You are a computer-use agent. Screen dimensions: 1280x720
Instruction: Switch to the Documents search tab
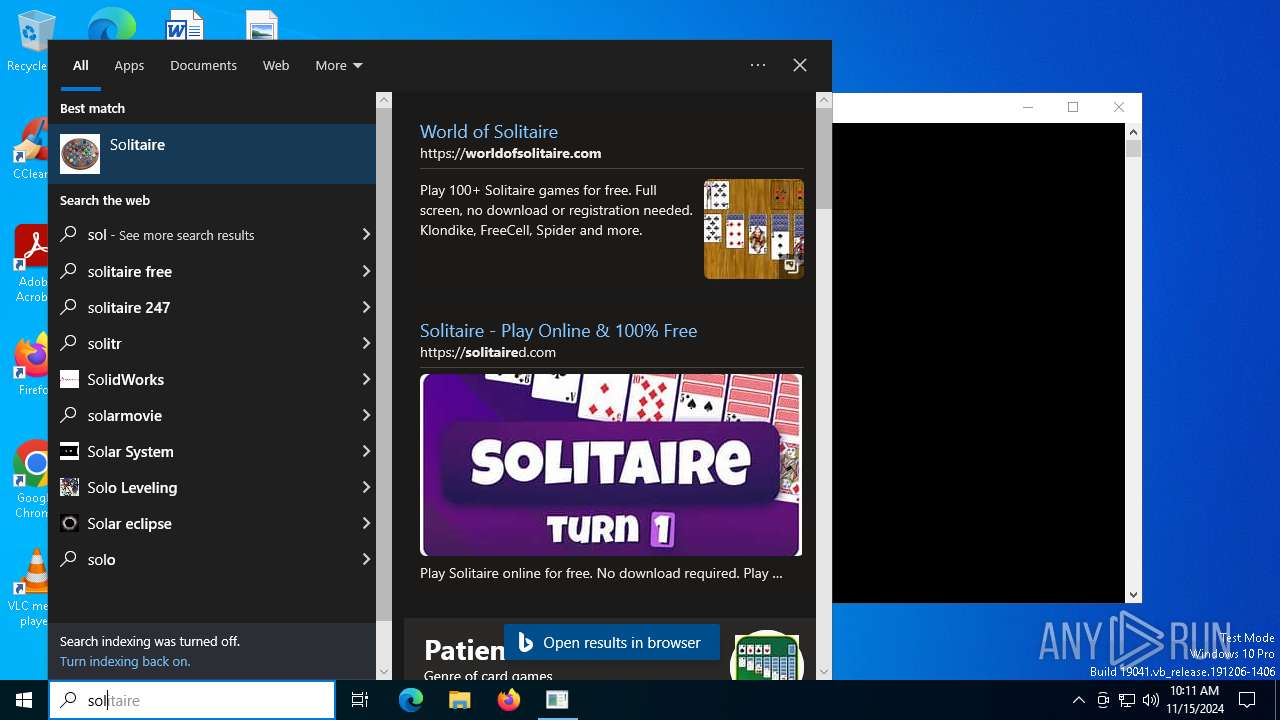pyautogui.click(x=203, y=65)
